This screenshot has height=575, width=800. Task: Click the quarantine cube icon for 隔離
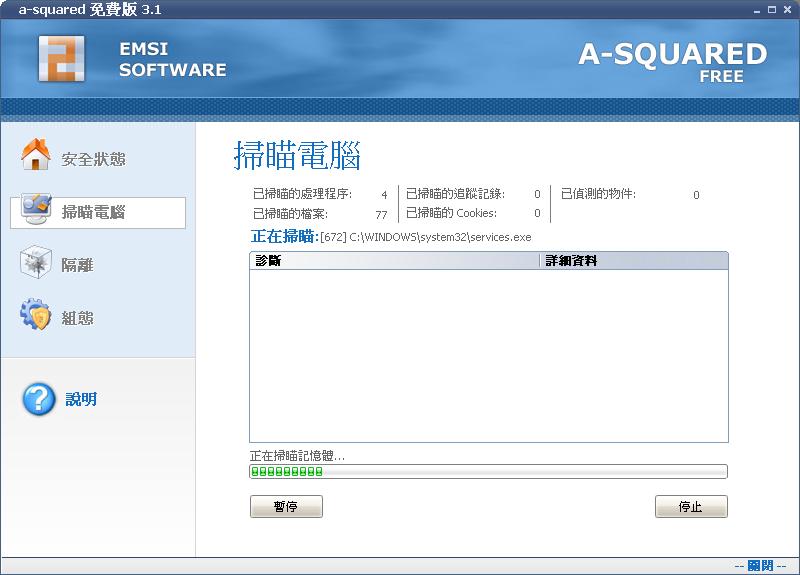click(x=36, y=262)
